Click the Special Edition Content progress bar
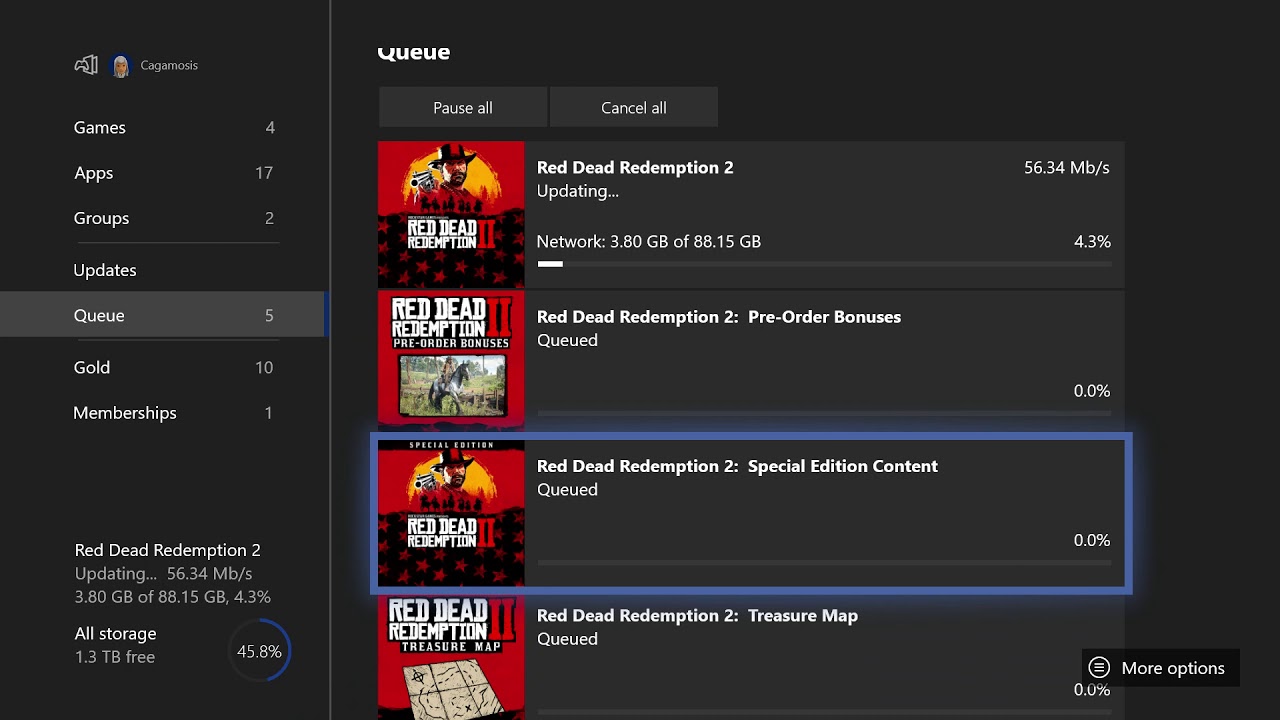 coord(824,562)
